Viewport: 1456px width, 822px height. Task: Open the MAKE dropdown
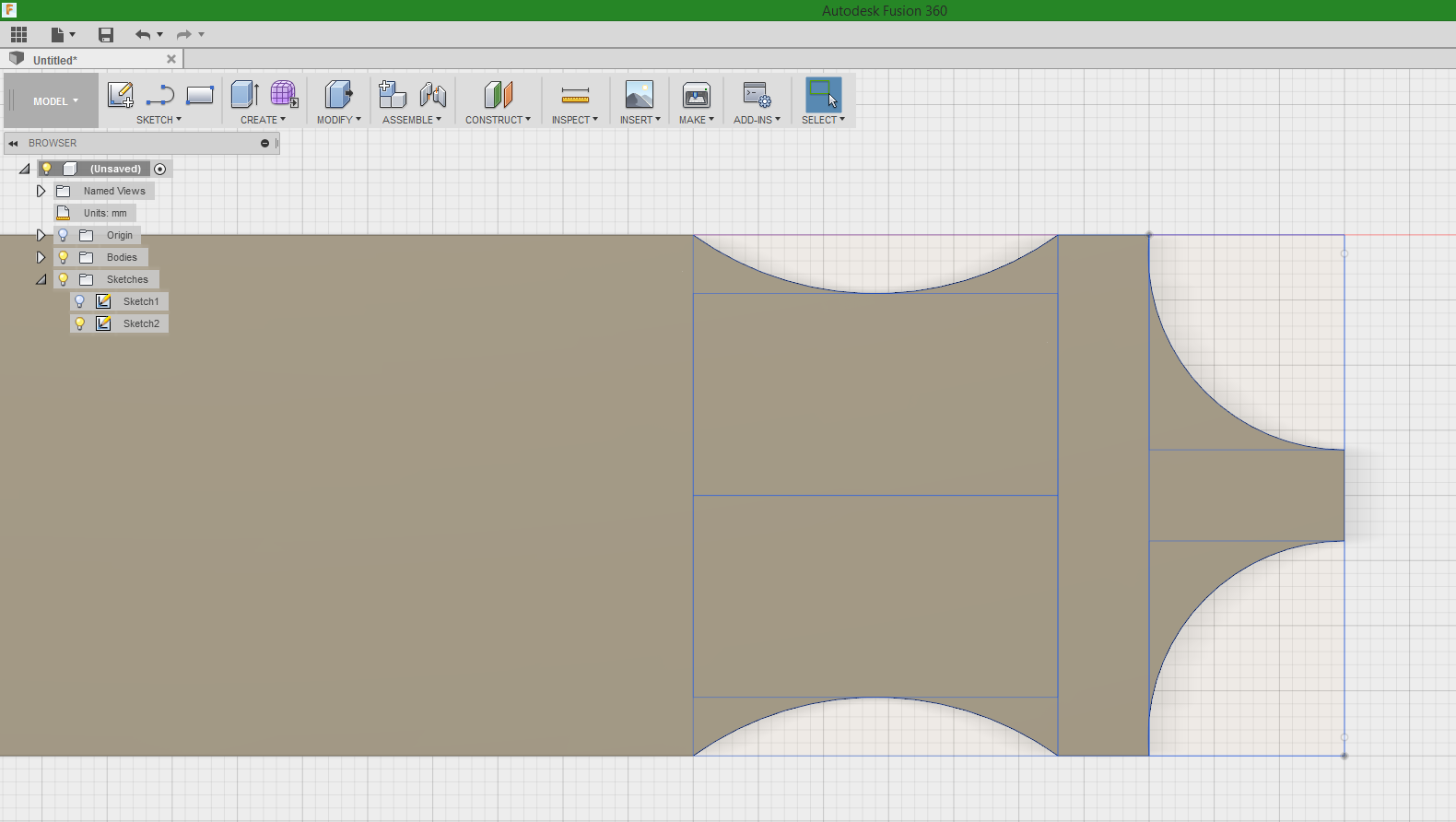click(x=697, y=120)
